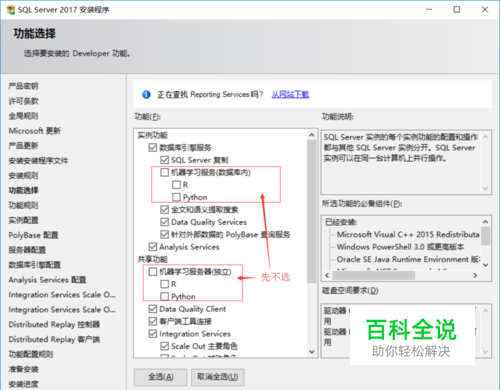This screenshot has width=500, height=390.
Task: Select Microsoft Visual C++ 2015 Redistributable entry
Action: click(408, 234)
